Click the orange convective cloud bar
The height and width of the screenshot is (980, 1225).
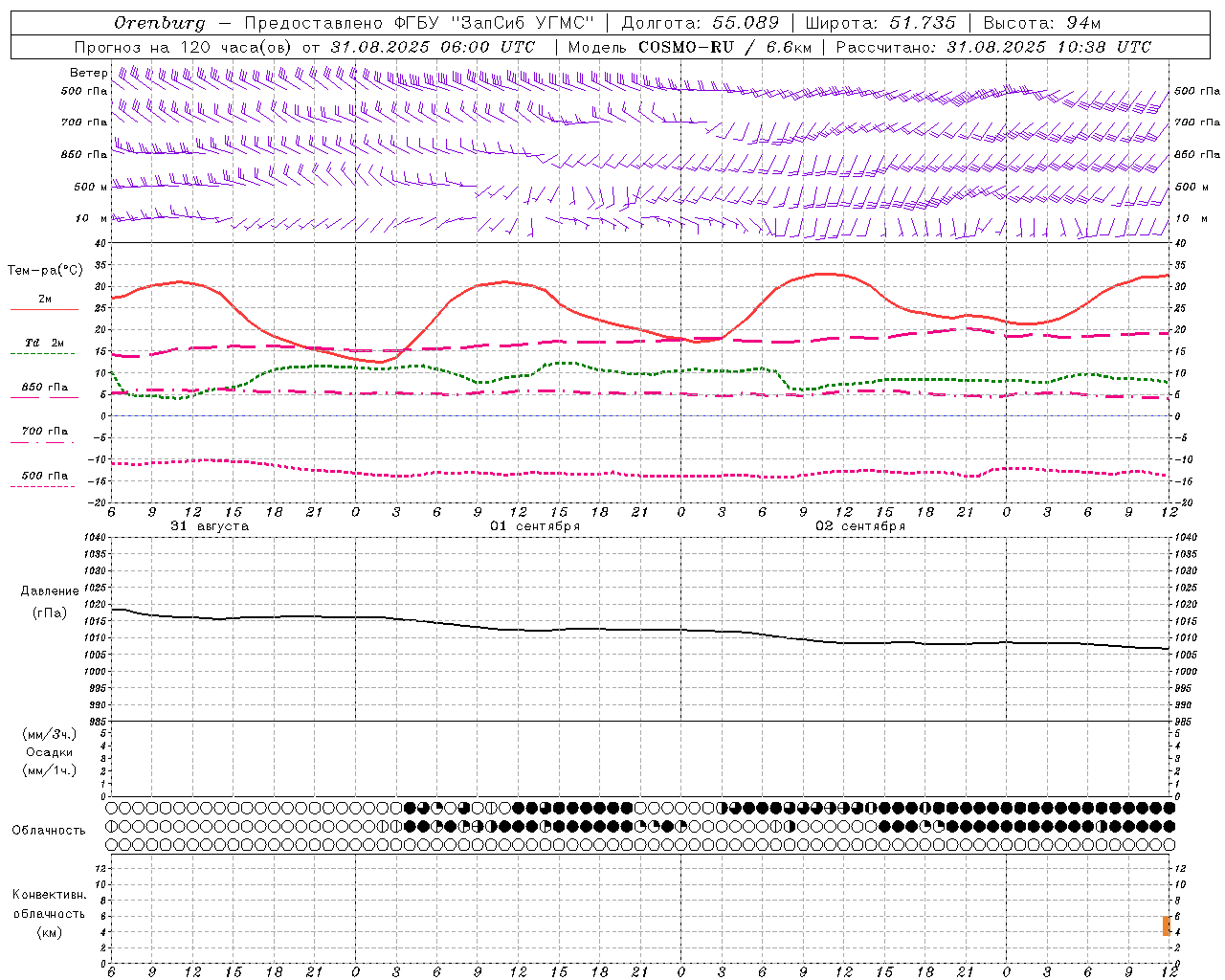point(1167,925)
